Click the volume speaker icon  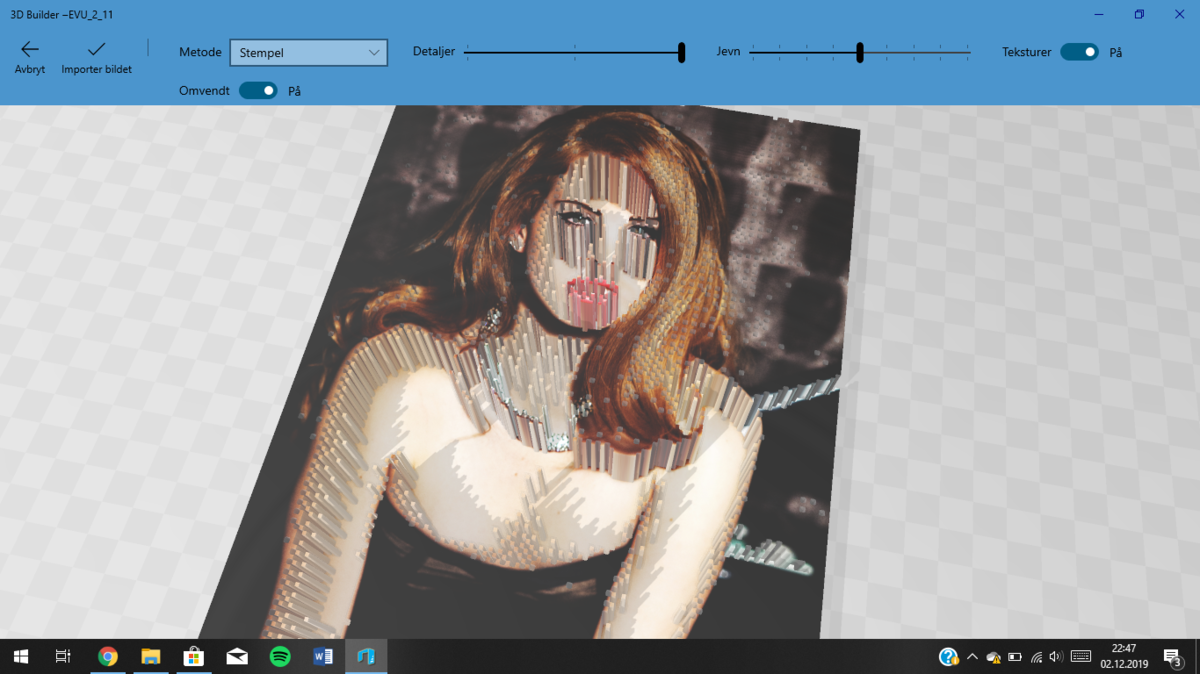pyautogui.click(x=1057, y=657)
